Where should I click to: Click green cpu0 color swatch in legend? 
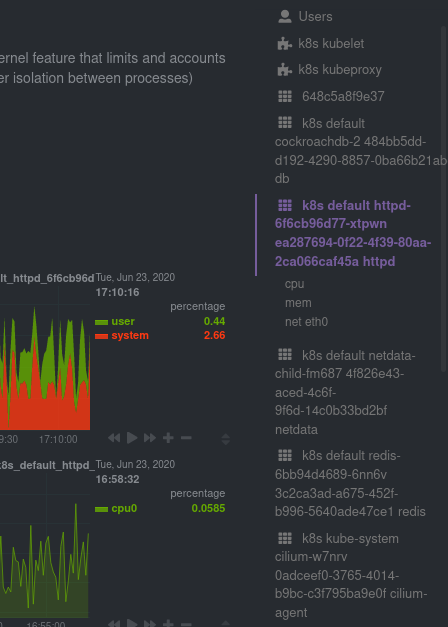(x=102, y=509)
